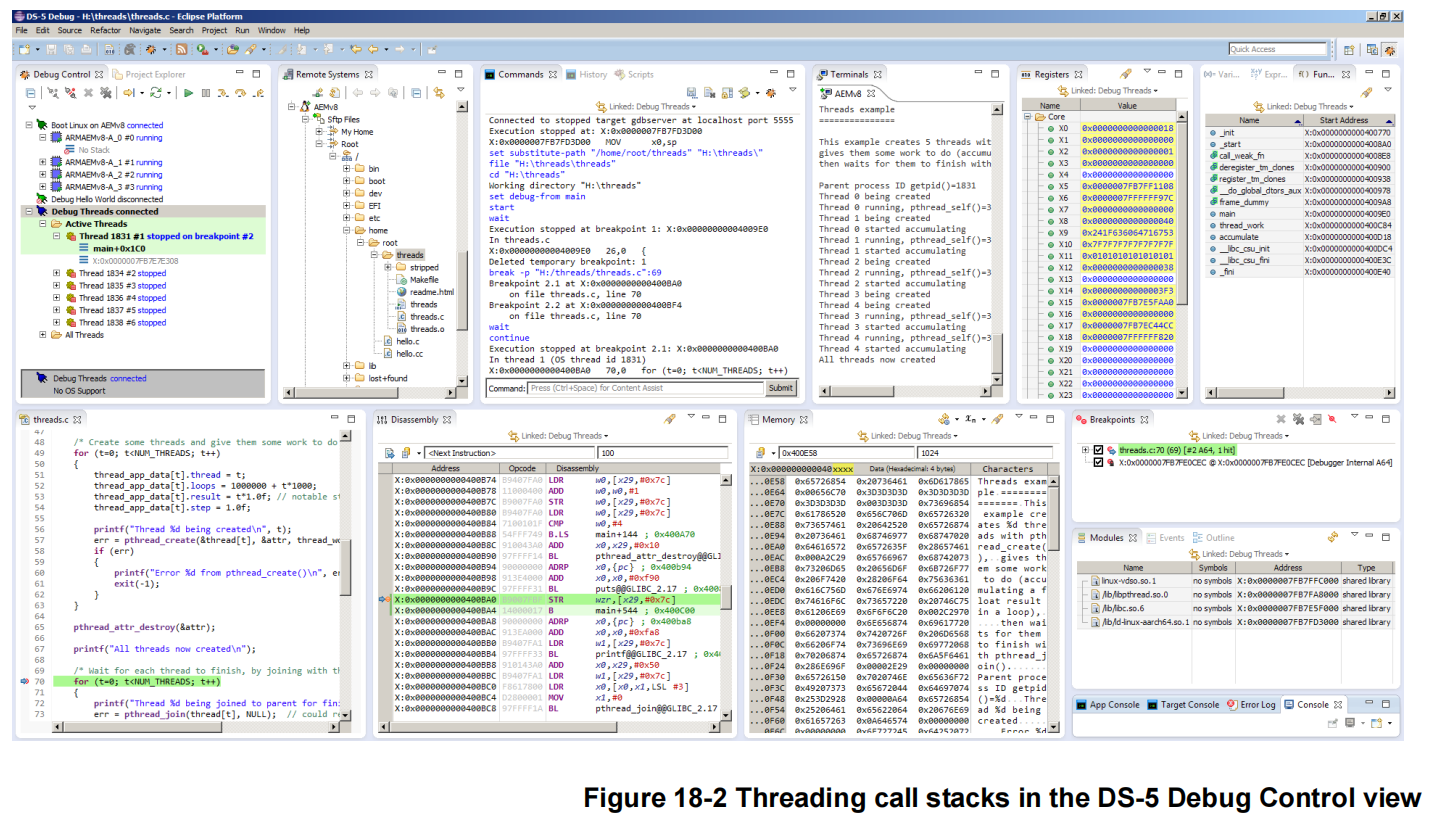Click the refresh icon in Modules view toolbar
The width and height of the screenshot is (1429, 818).
tap(1333, 537)
